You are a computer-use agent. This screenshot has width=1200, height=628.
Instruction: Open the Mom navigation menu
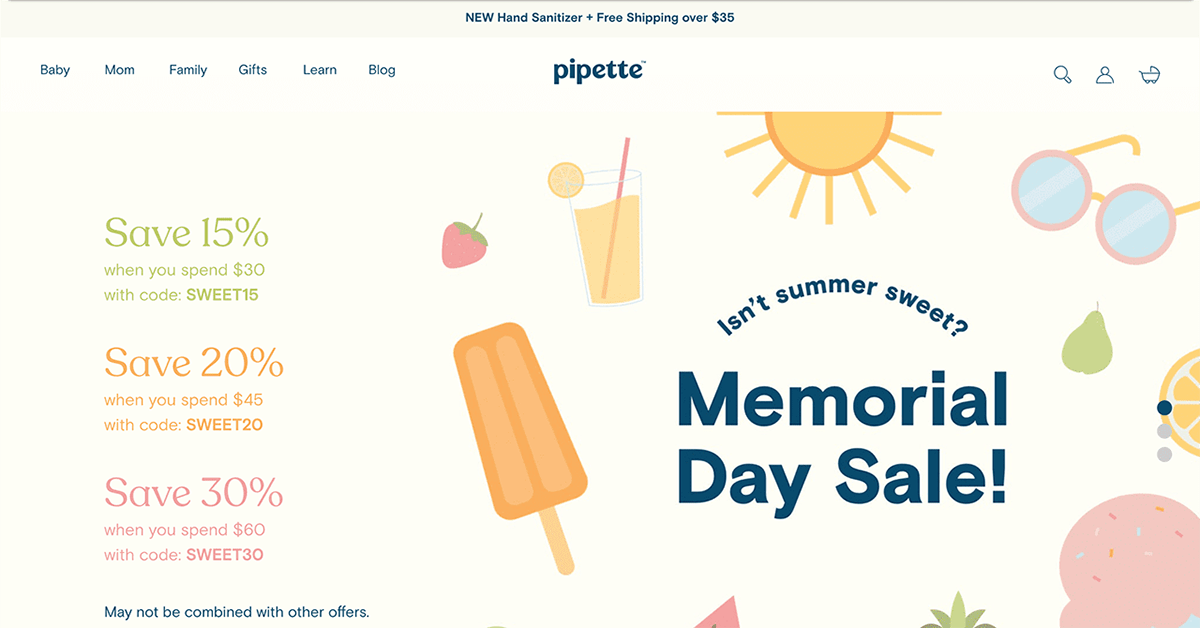[119, 70]
